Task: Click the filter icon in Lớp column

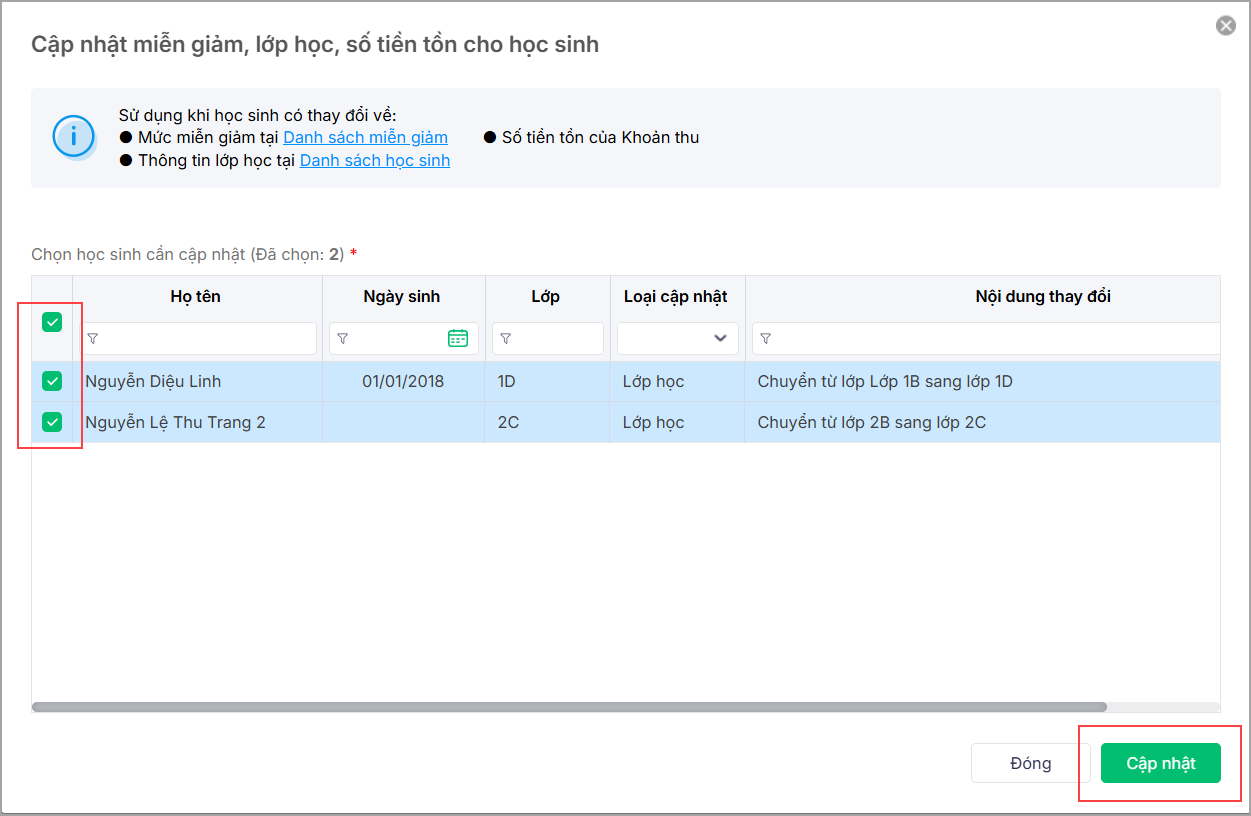Action: point(506,339)
